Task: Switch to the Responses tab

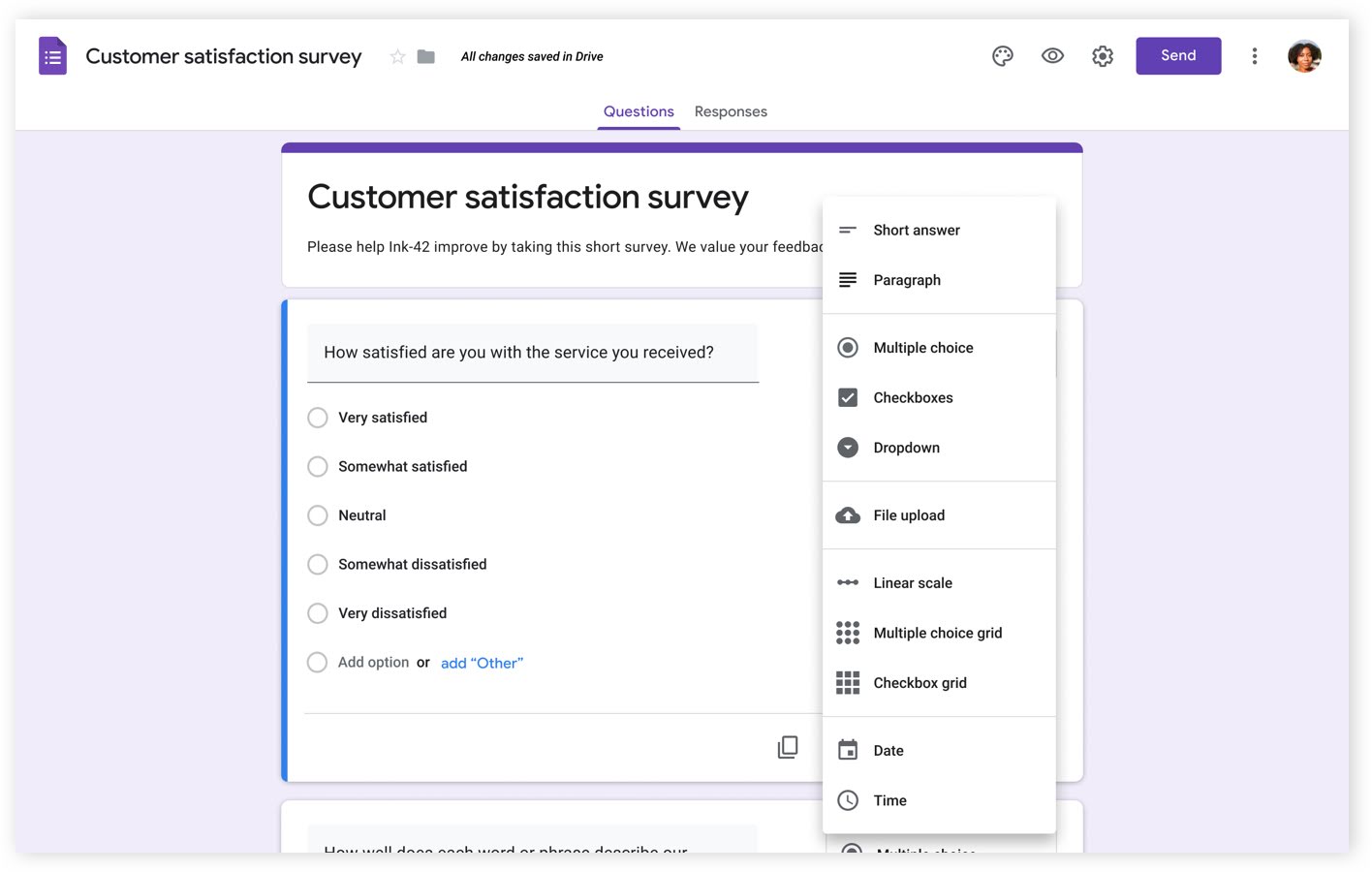Action: click(x=731, y=111)
